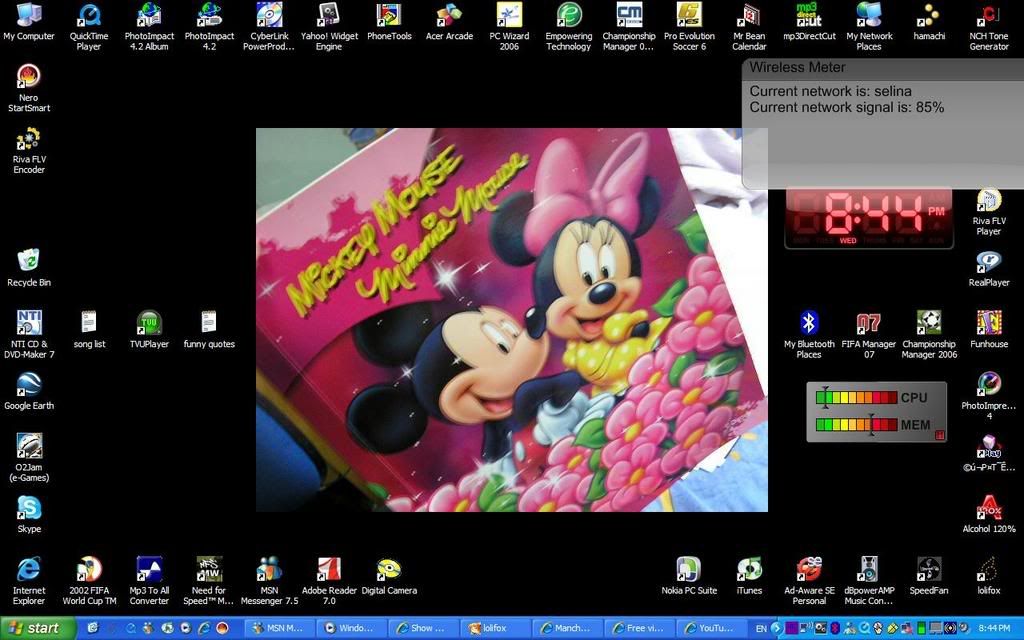Launch iTunes desktop shortcut
The width and height of the screenshot is (1024, 640).
click(749, 570)
